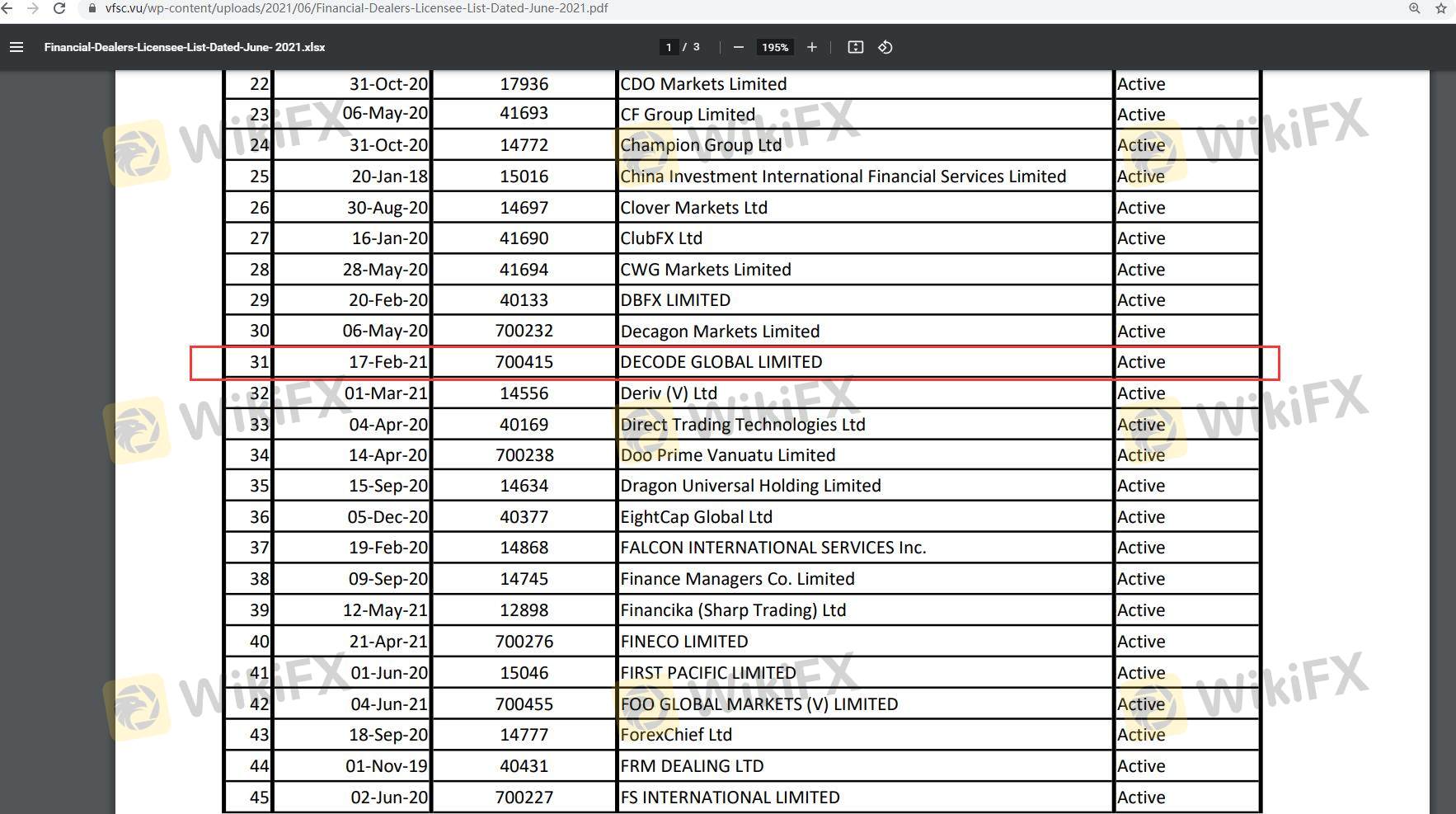Click Active status beside EightCap Global Ltd
Screen dimensions: 1456x814
point(1141,517)
